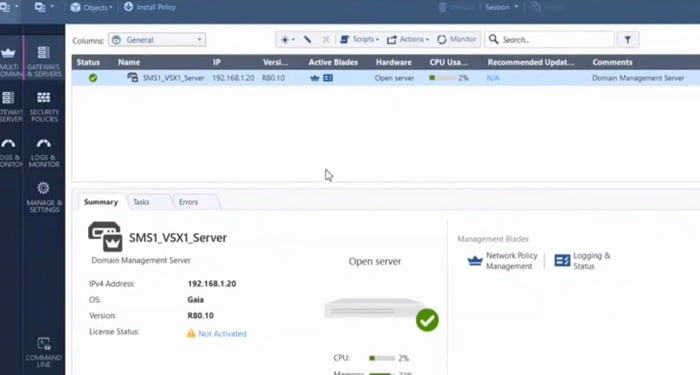Sort by the Status column header

(x=88, y=62)
